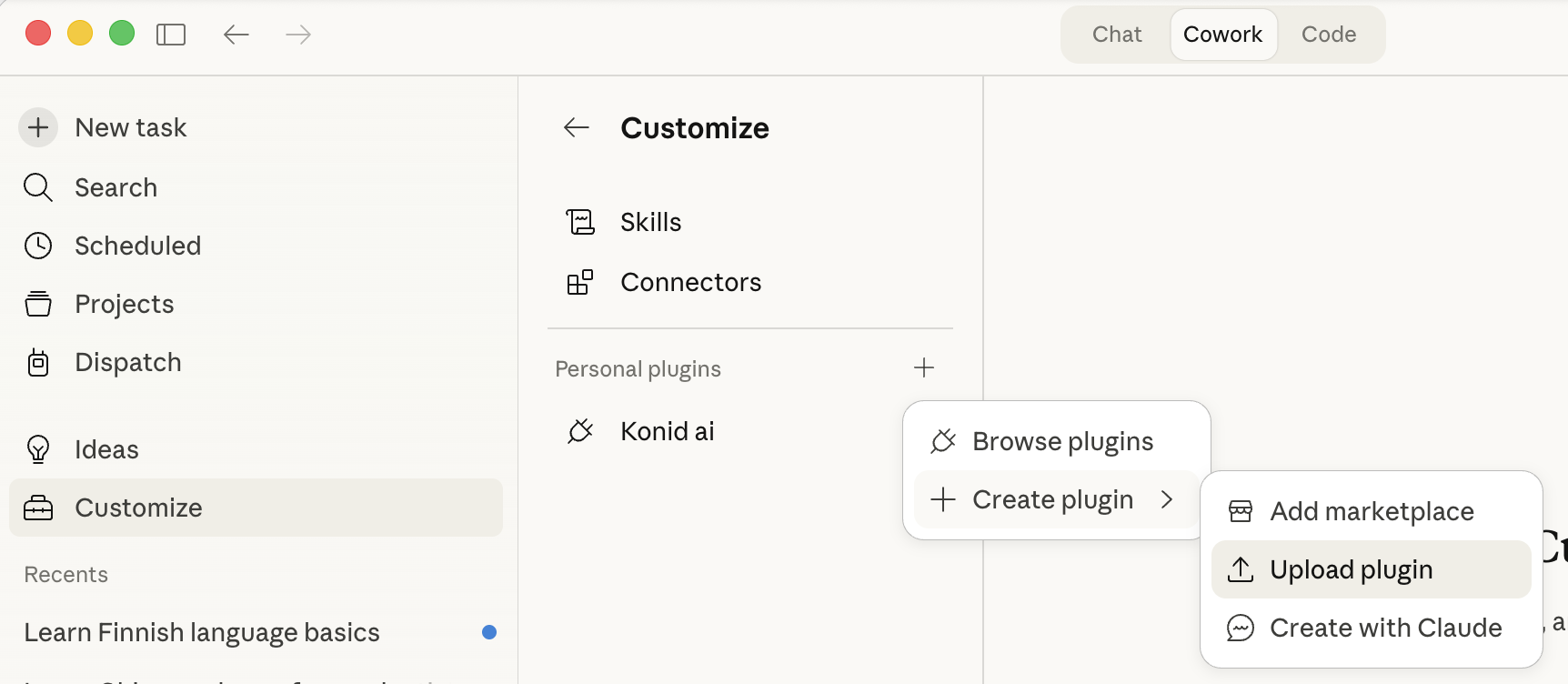1568x684 pixels.
Task: Click the Connectors blocks icon
Action: coord(580,282)
